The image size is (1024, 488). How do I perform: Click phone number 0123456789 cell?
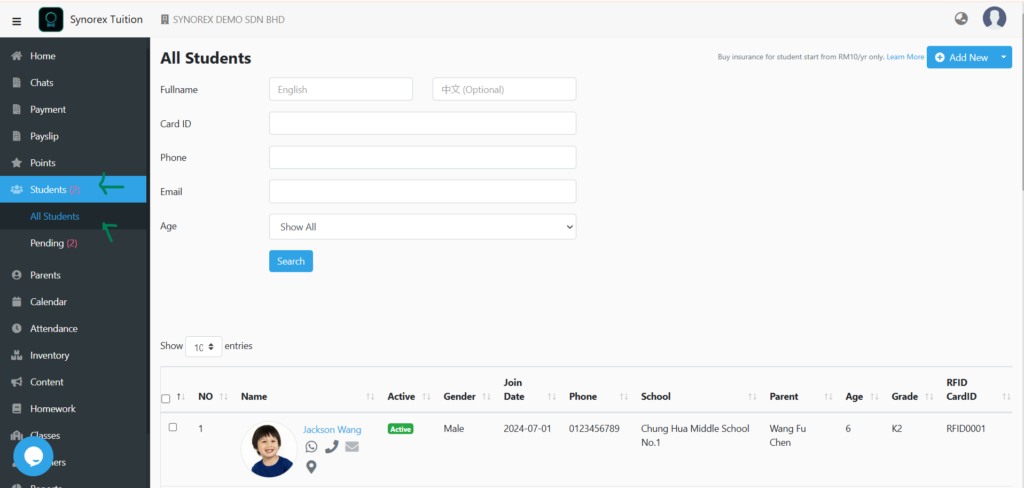tap(594, 429)
